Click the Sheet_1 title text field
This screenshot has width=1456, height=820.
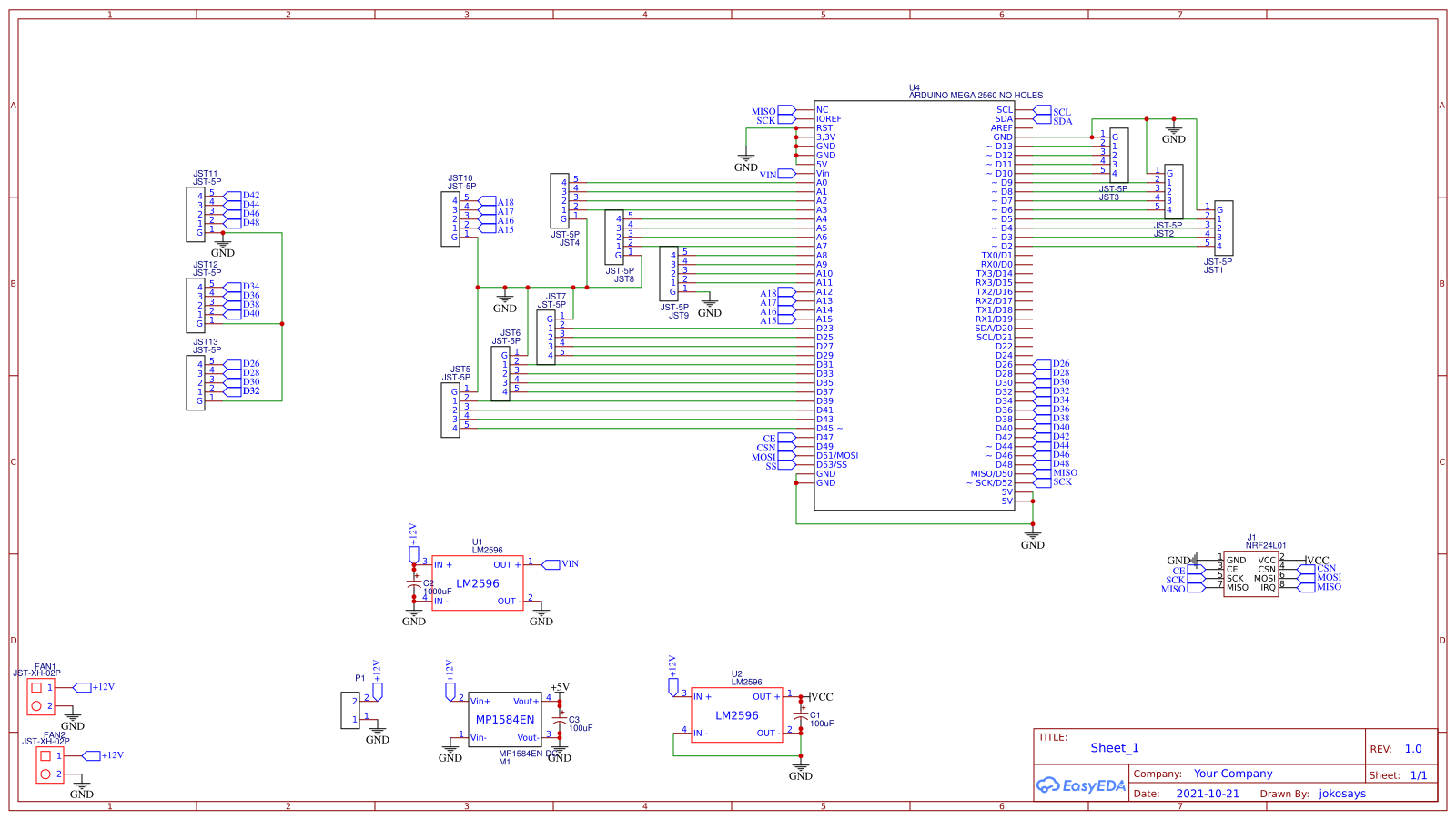click(1117, 748)
